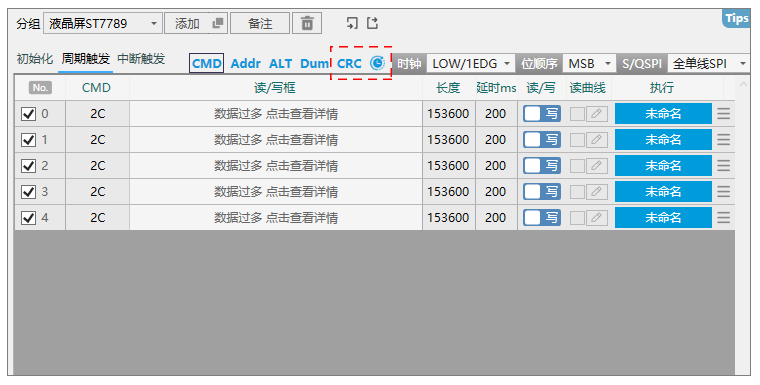Execute the 未命名 command in row 2
760x385 pixels.
click(x=663, y=165)
